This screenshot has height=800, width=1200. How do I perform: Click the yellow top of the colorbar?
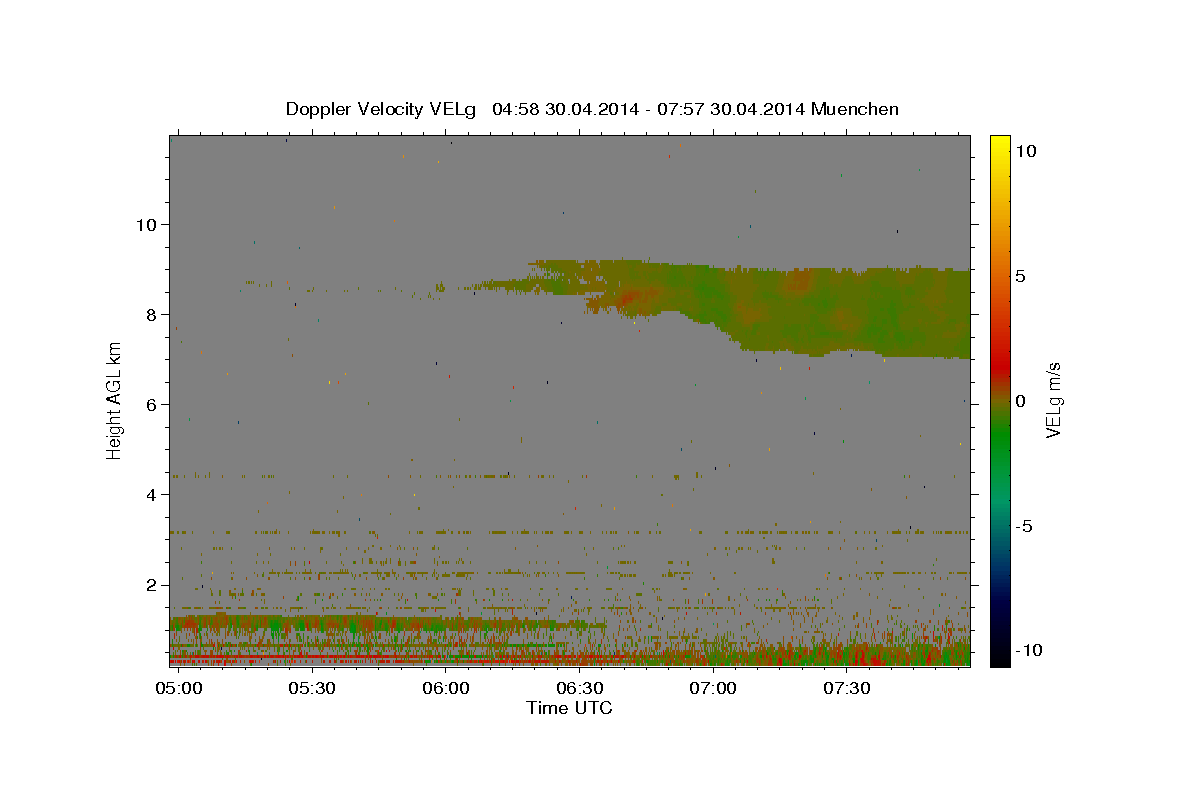click(1000, 145)
